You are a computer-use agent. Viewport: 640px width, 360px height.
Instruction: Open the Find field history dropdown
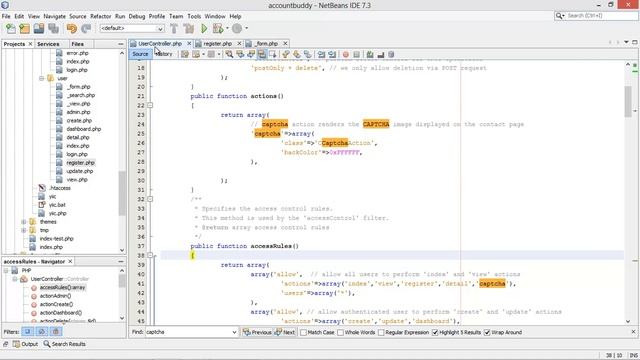click(234, 332)
